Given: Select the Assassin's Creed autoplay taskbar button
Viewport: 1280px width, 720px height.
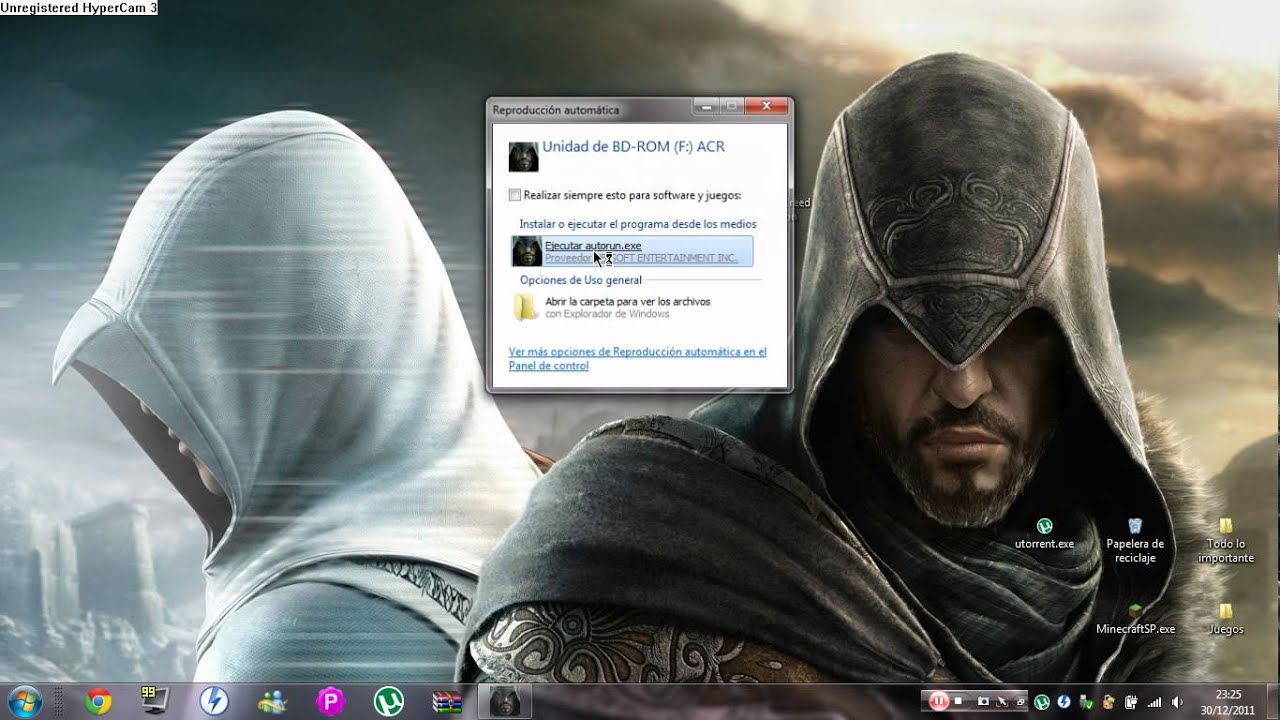Looking at the screenshot, I should click(504, 702).
